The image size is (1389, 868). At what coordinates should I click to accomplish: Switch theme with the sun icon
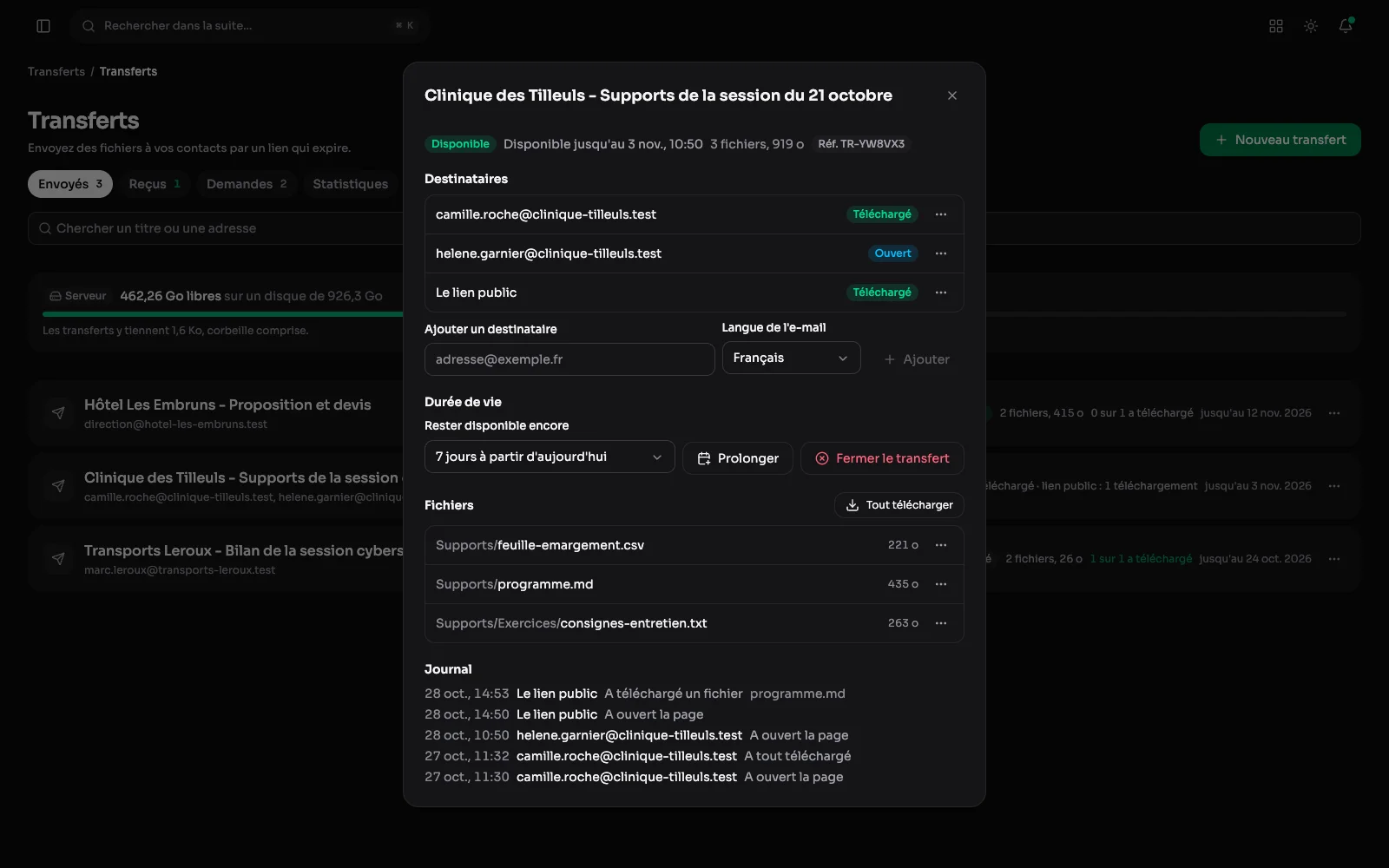coord(1311,26)
